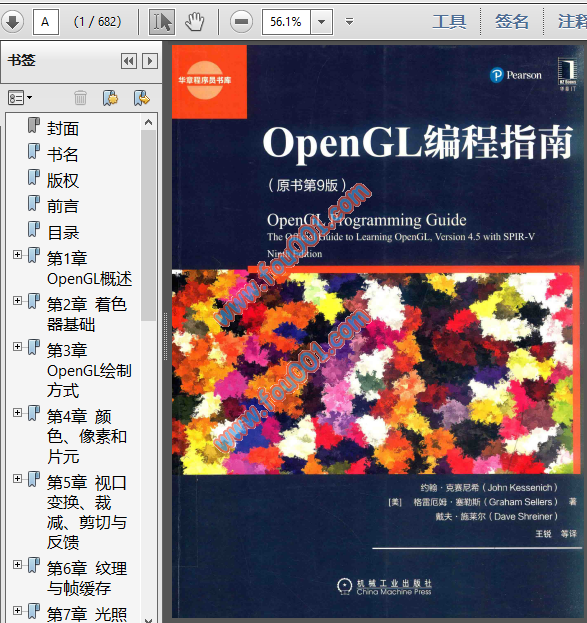Select the text selection cursor tool
The width and height of the screenshot is (587, 623).
pyautogui.click(x=162, y=22)
